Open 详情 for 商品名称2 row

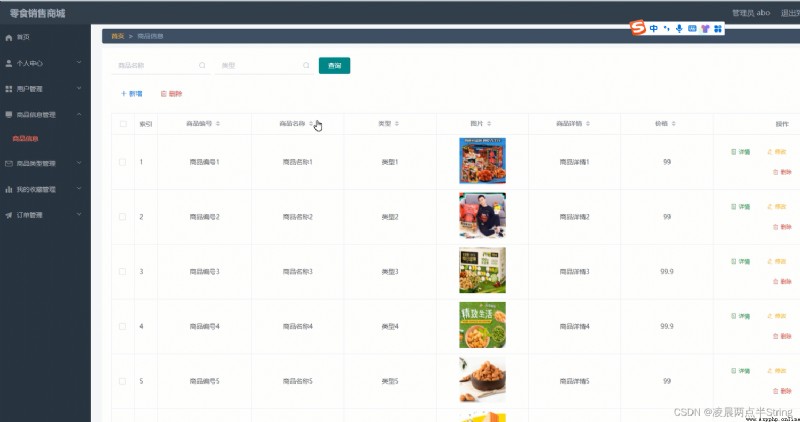(x=741, y=207)
